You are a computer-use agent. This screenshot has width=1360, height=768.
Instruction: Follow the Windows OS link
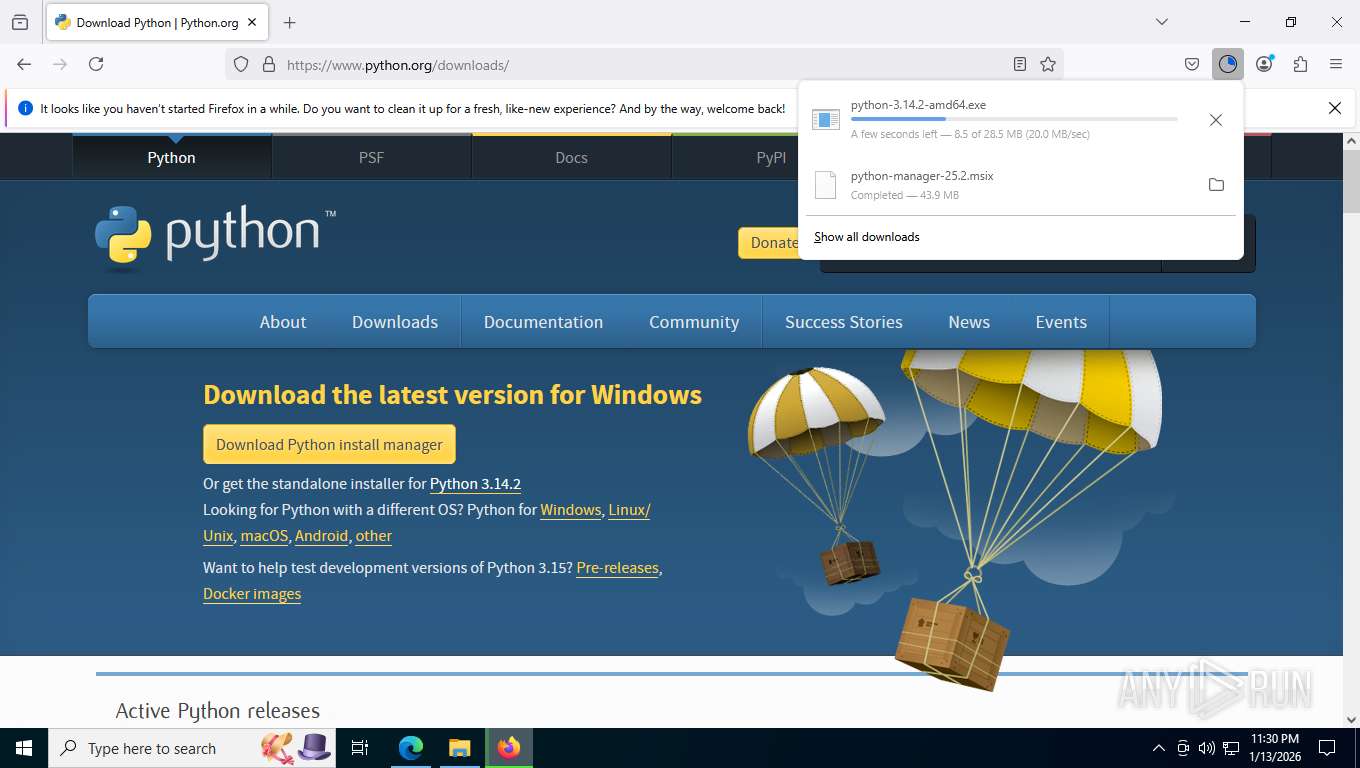pyautogui.click(x=570, y=510)
